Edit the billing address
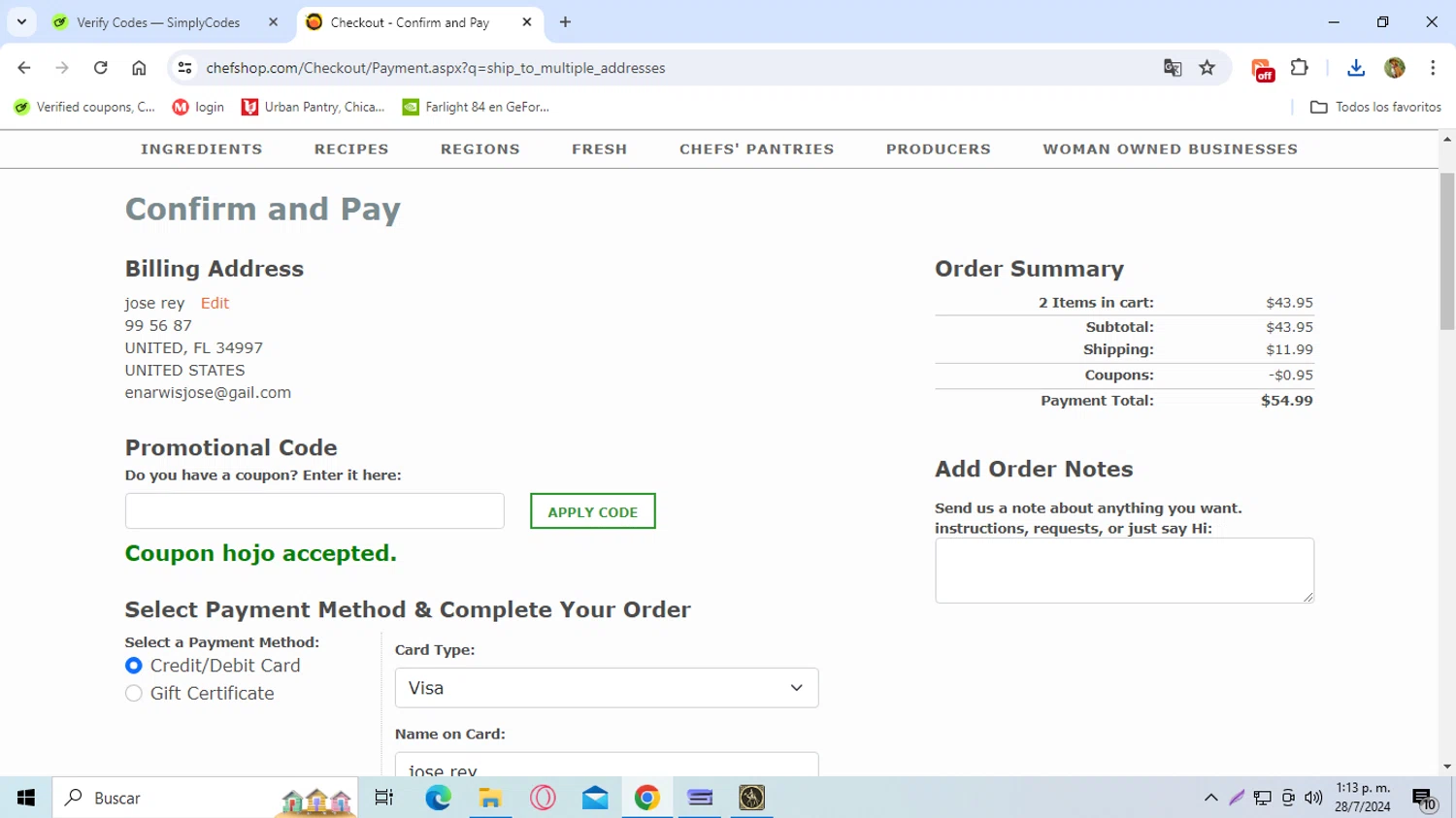1456x818 pixels. [x=215, y=303]
